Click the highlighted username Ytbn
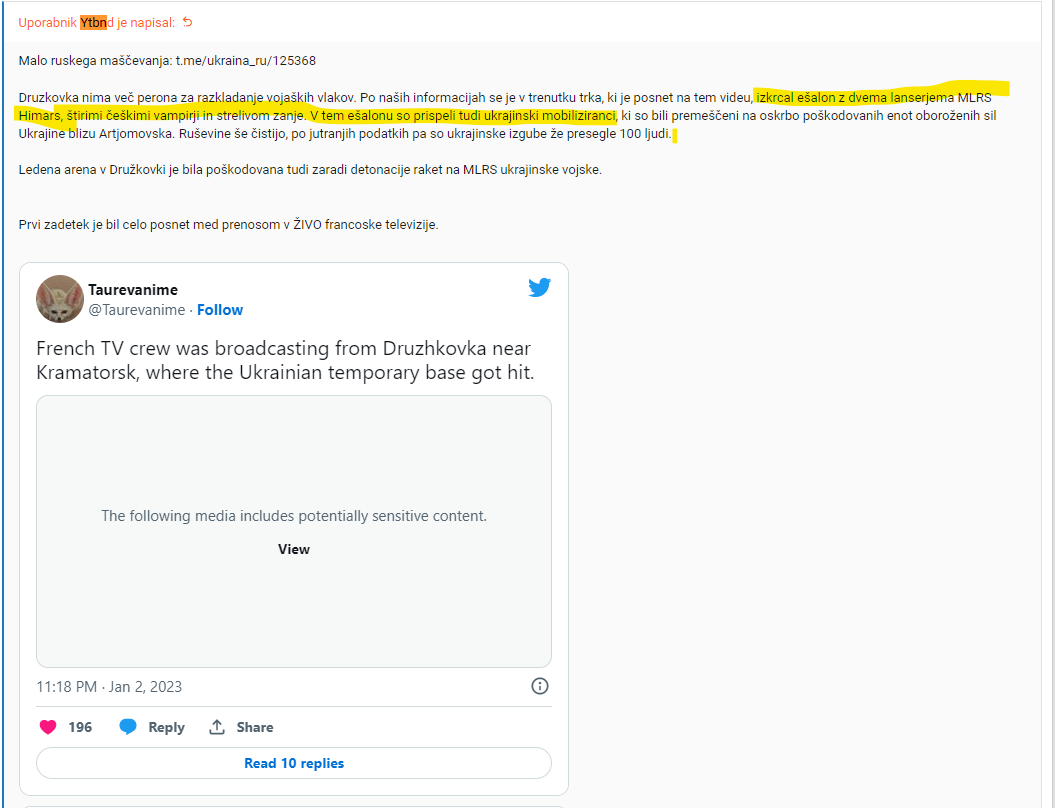 [94, 22]
